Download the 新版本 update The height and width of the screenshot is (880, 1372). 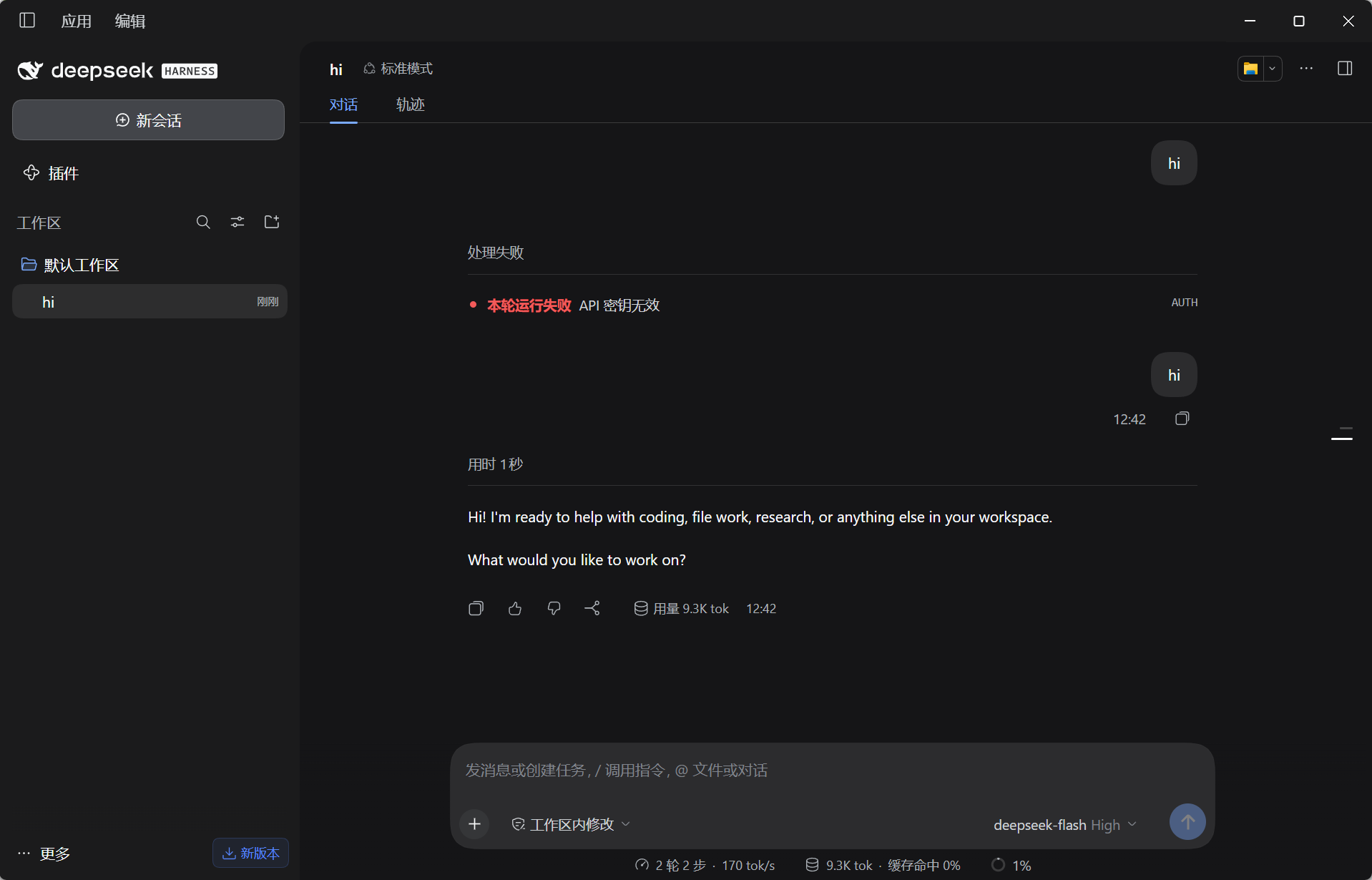[x=250, y=853]
